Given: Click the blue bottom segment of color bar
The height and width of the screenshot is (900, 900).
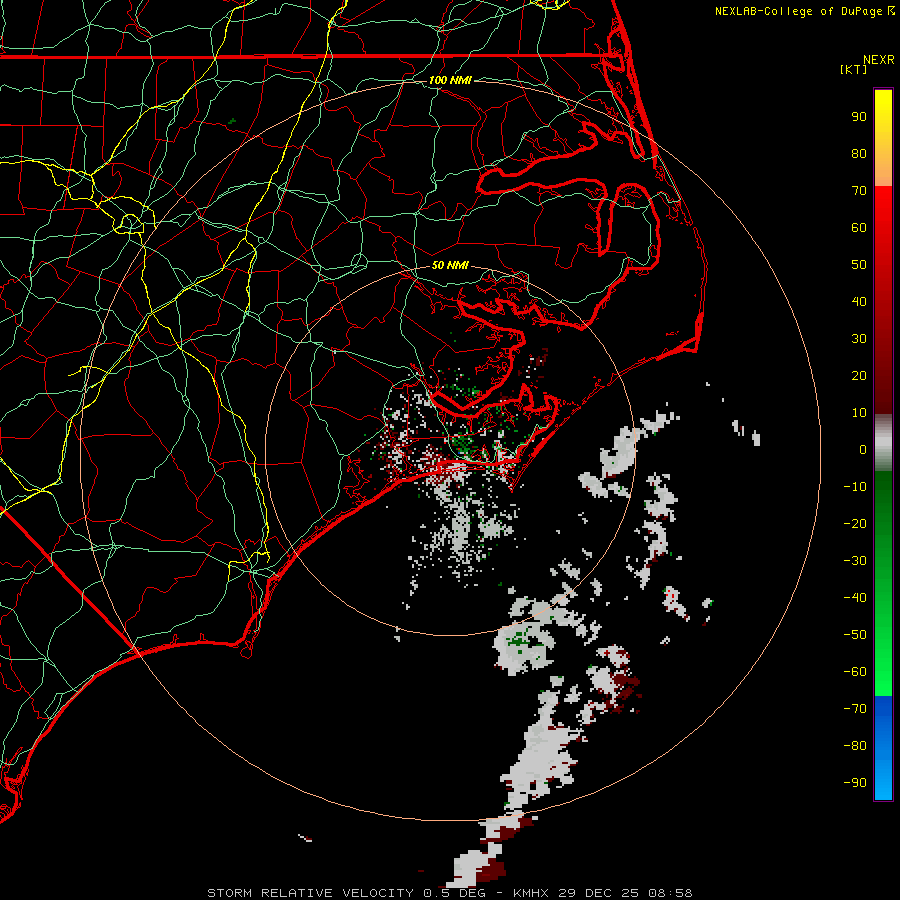Looking at the screenshot, I should tap(883, 747).
